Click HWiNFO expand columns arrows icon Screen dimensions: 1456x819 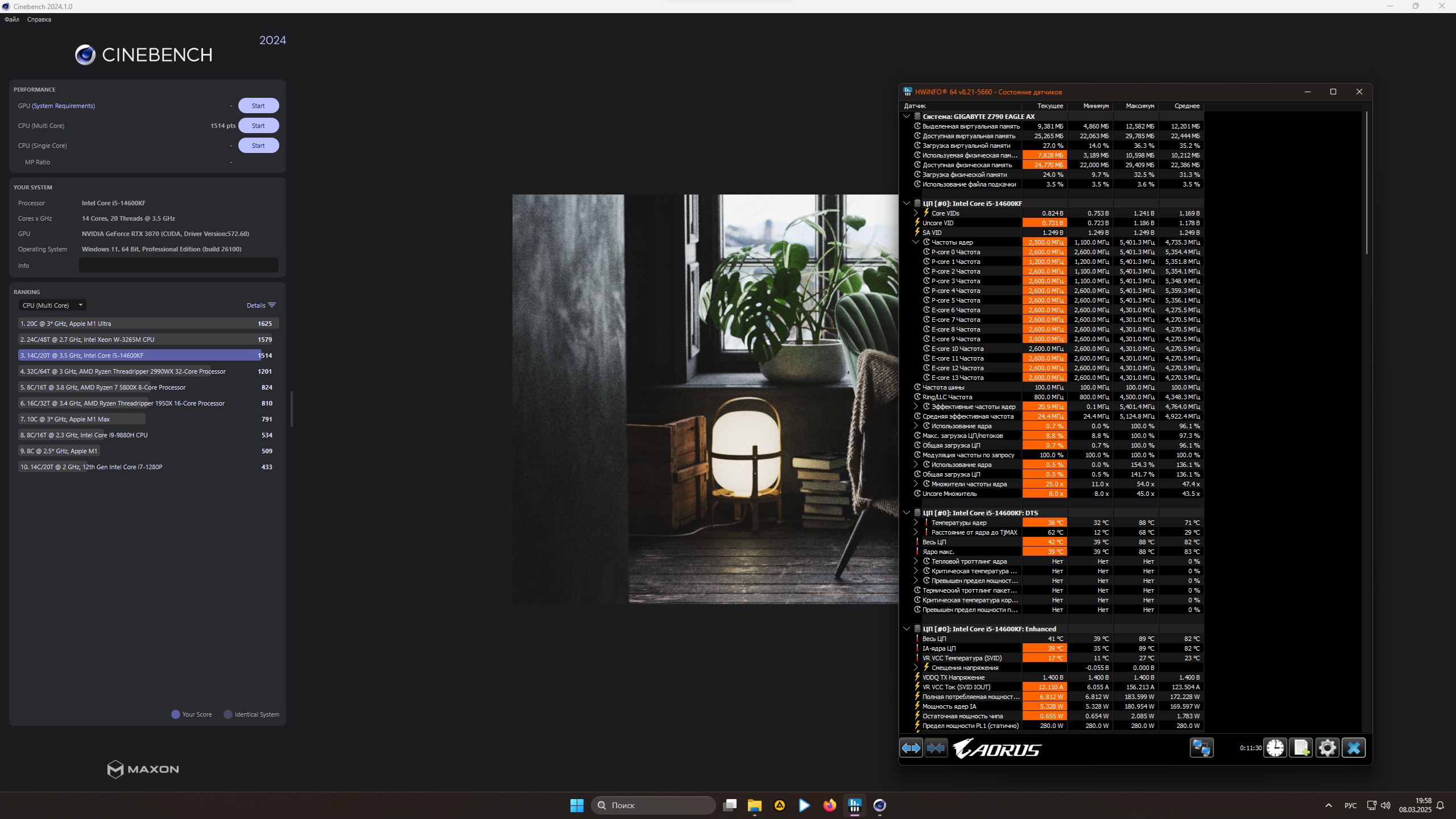[911, 748]
